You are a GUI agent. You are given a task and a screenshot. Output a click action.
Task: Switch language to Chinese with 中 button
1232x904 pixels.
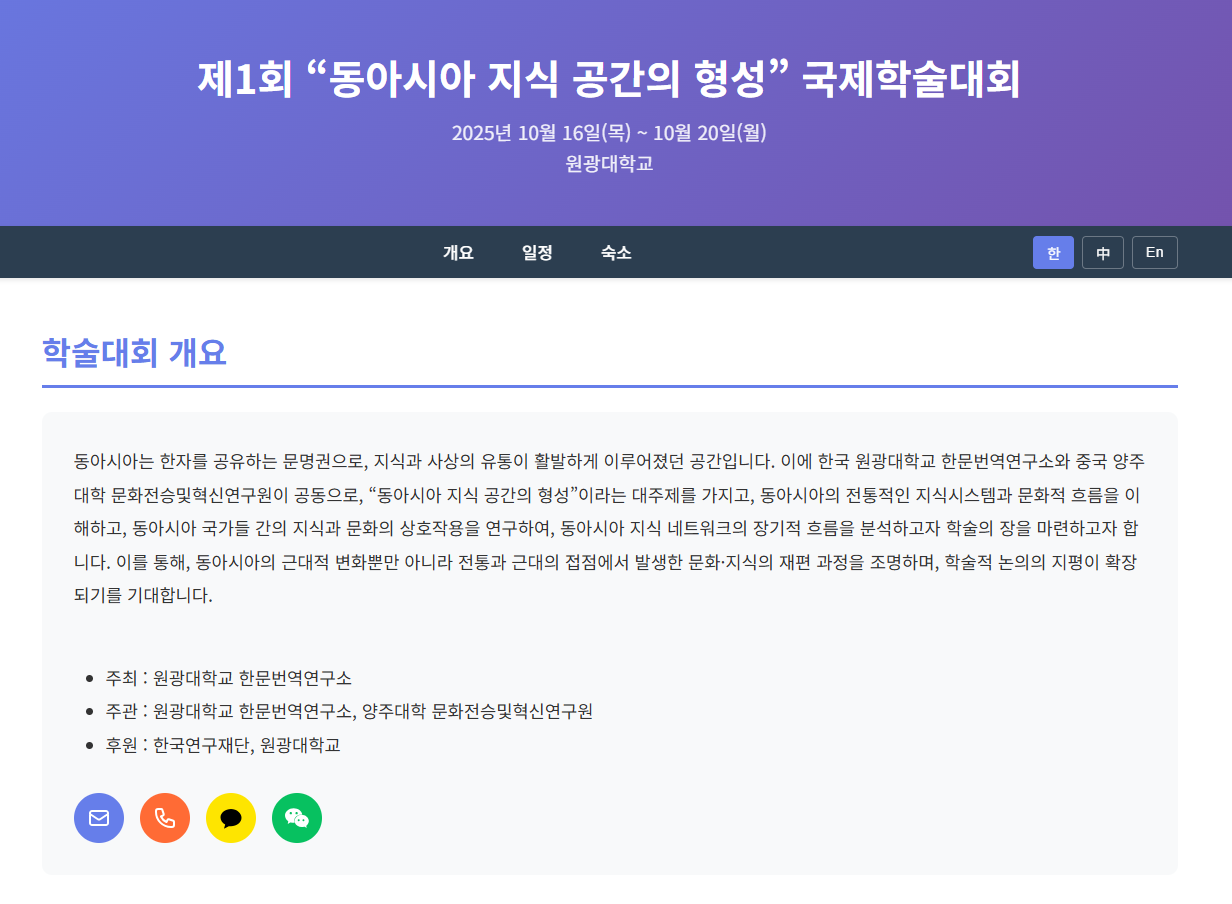point(1102,253)
